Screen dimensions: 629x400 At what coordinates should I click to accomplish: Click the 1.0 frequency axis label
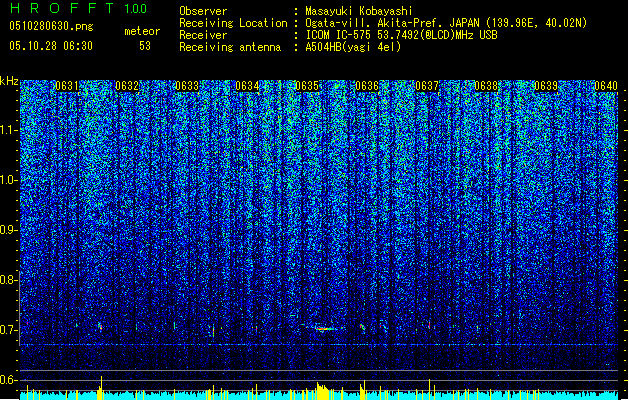tap(8, 180)
